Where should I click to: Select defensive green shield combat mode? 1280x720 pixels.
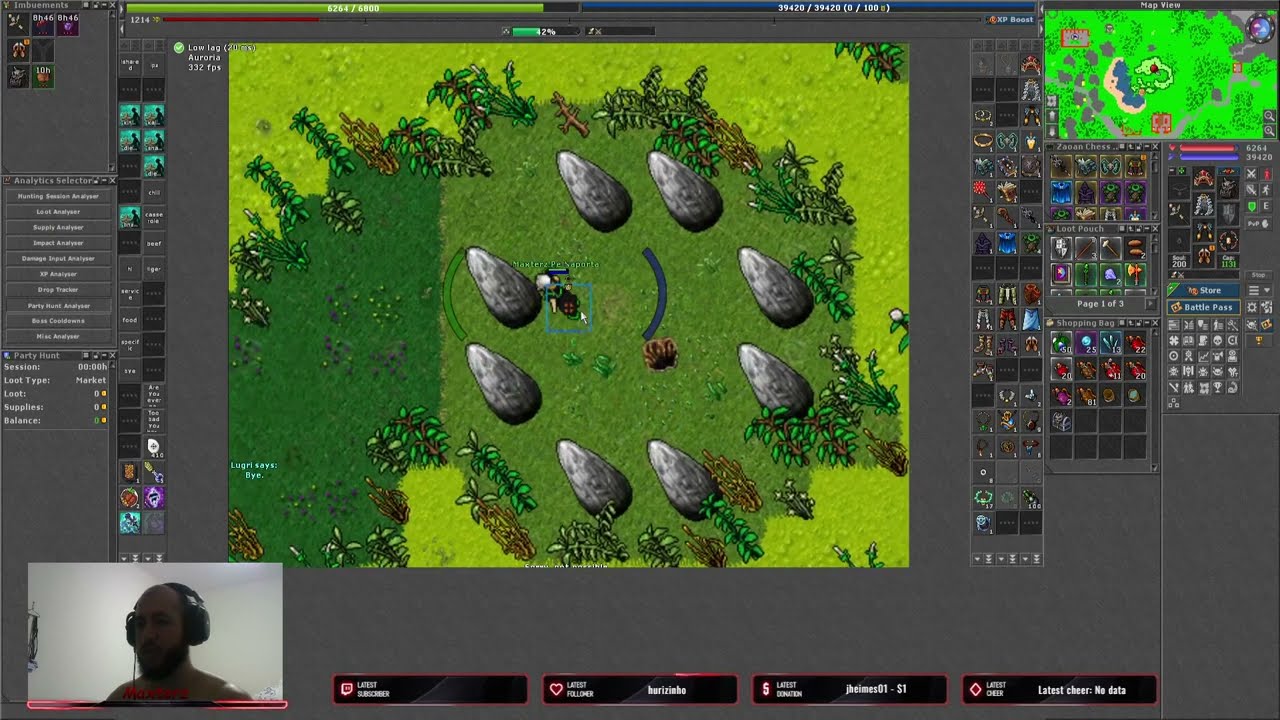coord(1251,206)
